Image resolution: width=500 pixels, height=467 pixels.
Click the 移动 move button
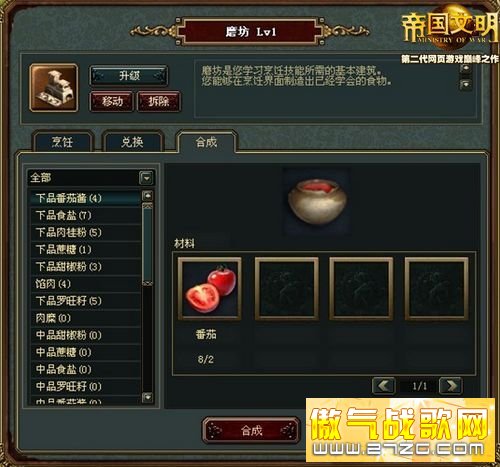(x=112, y=101)
